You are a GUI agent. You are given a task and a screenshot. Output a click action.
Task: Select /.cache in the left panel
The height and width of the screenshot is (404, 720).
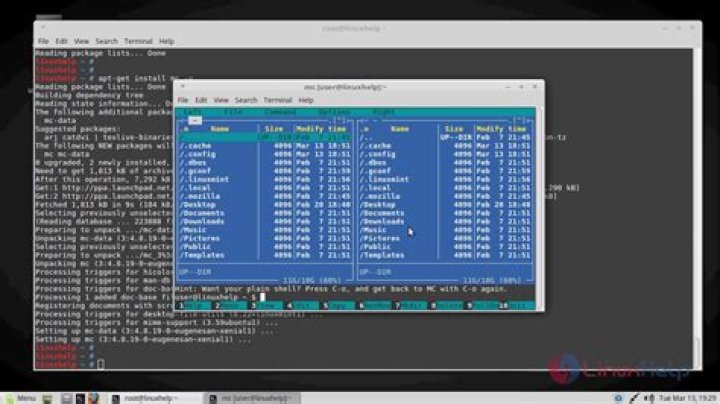264,146
